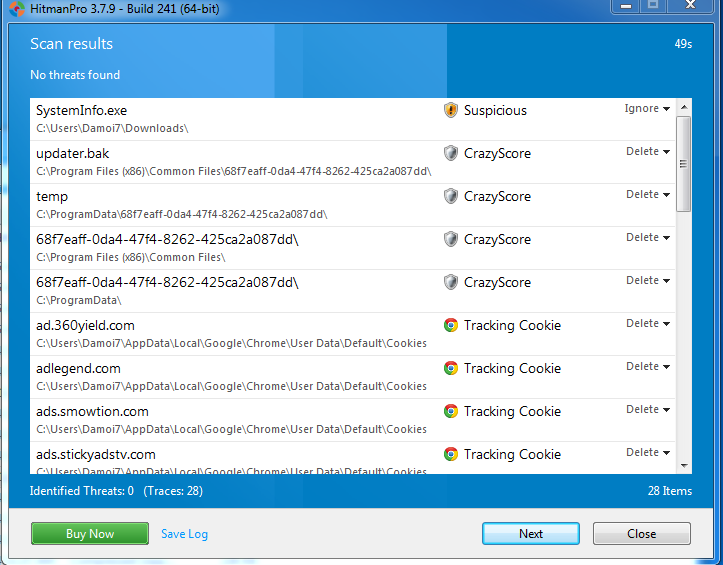The image size is (723, 565).
Task: Click the Close button at bottom right
Action: point(641,534)
